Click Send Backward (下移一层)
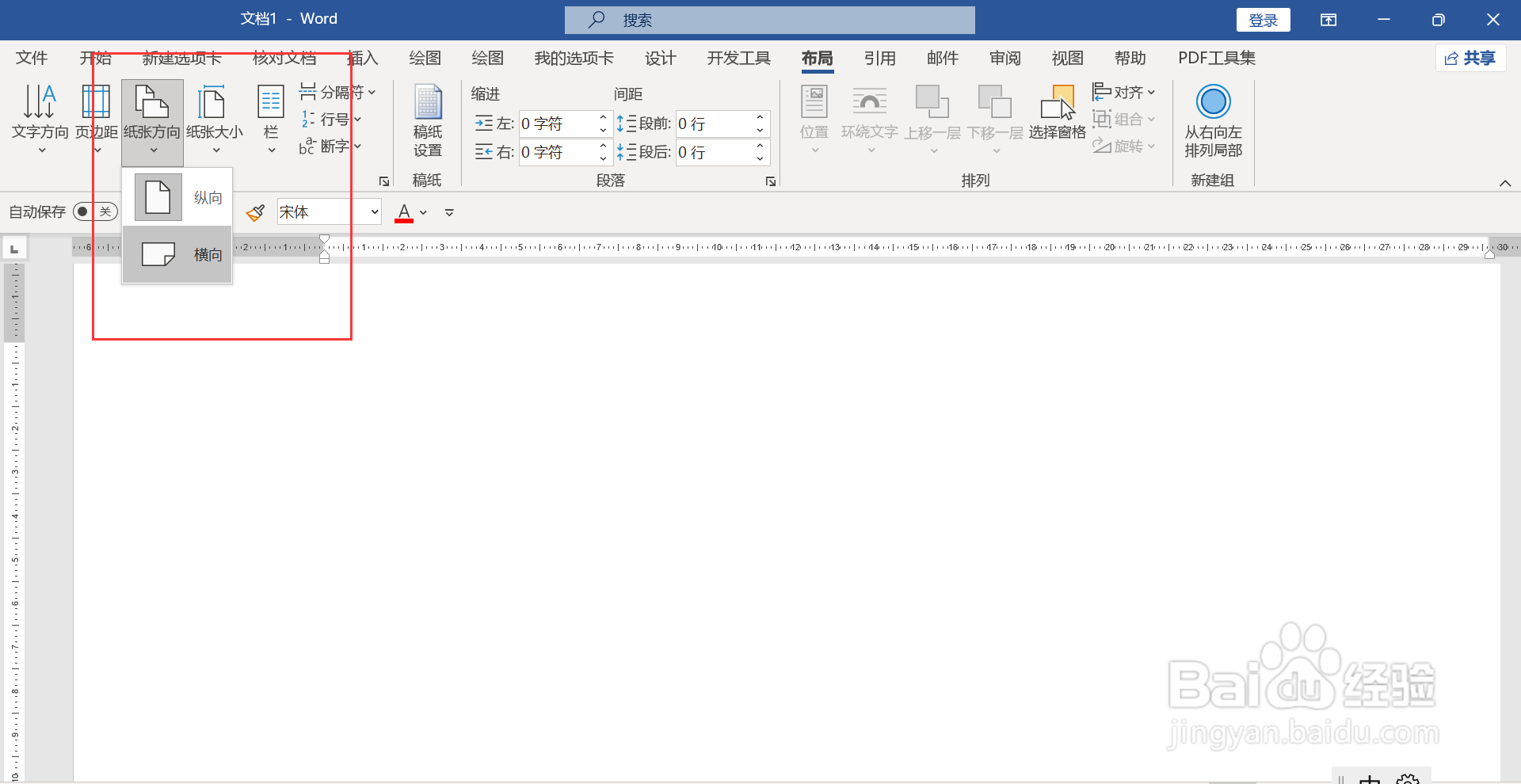This screenshot has height=784, width=1521. click(995, 119)
